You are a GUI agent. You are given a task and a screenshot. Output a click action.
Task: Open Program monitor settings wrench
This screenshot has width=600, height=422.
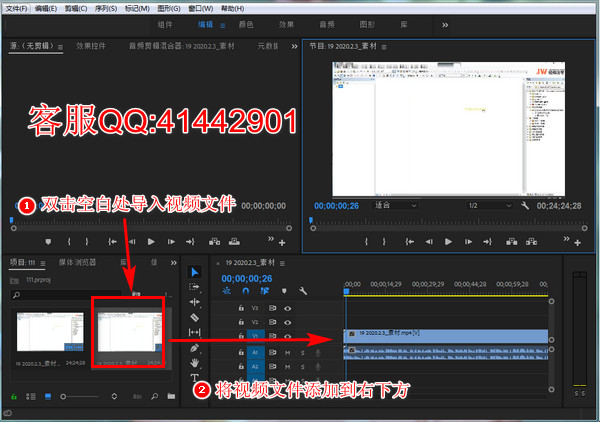(x=525, y=206)
